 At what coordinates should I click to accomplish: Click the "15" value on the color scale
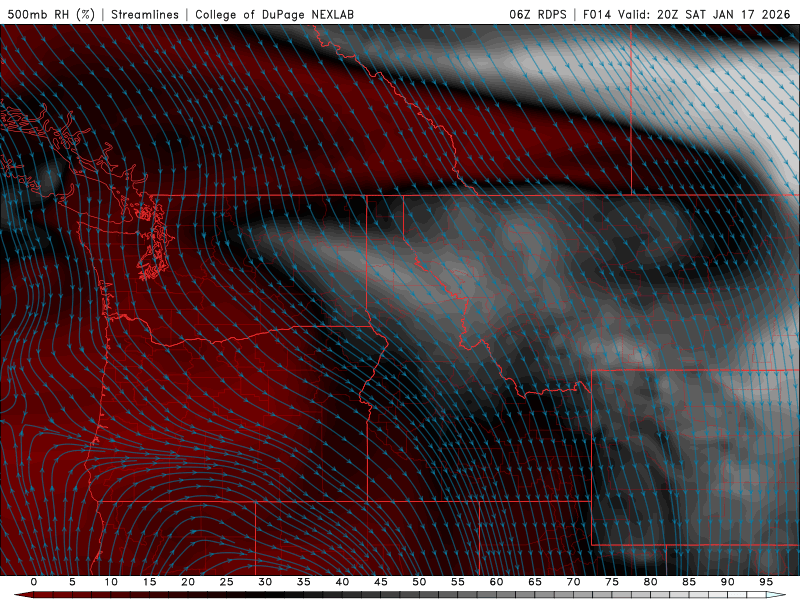click(x=149, y=582)
